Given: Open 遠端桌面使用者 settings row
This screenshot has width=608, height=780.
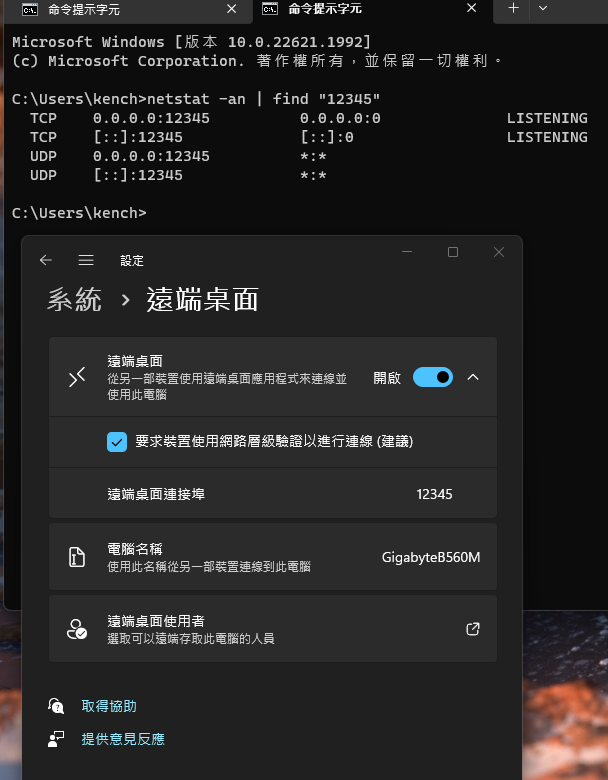Looking at the screenshot, I should (x=273, y=629).
